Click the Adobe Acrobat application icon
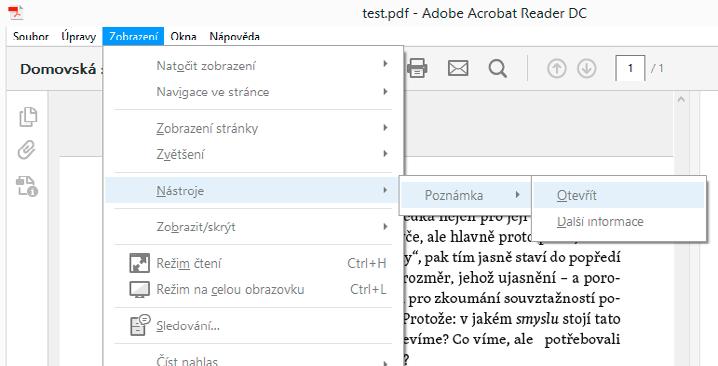 pos(15,12)
